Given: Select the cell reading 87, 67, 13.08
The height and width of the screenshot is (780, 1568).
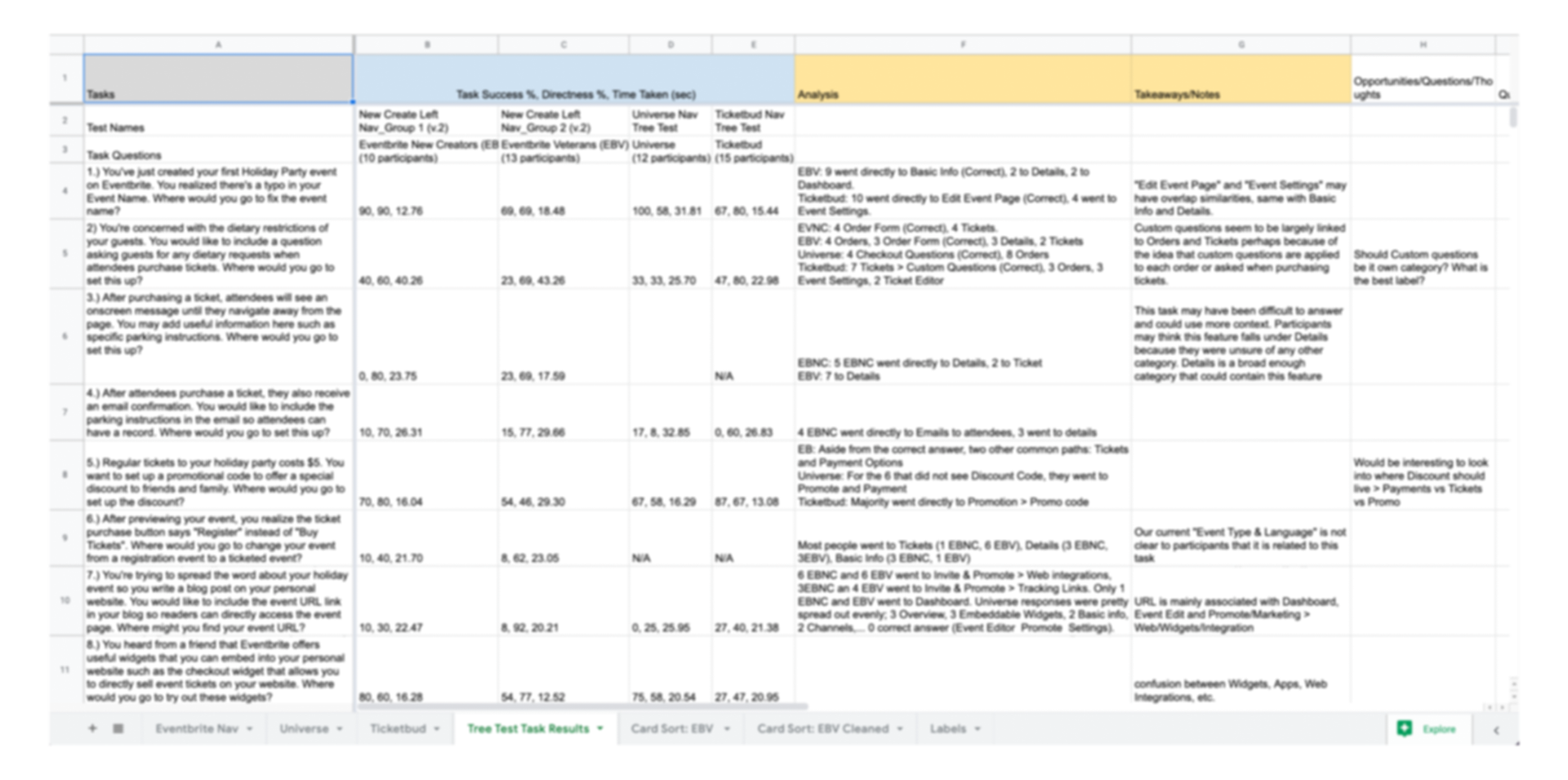Looking at the screenshot, I should coord(753,475).
